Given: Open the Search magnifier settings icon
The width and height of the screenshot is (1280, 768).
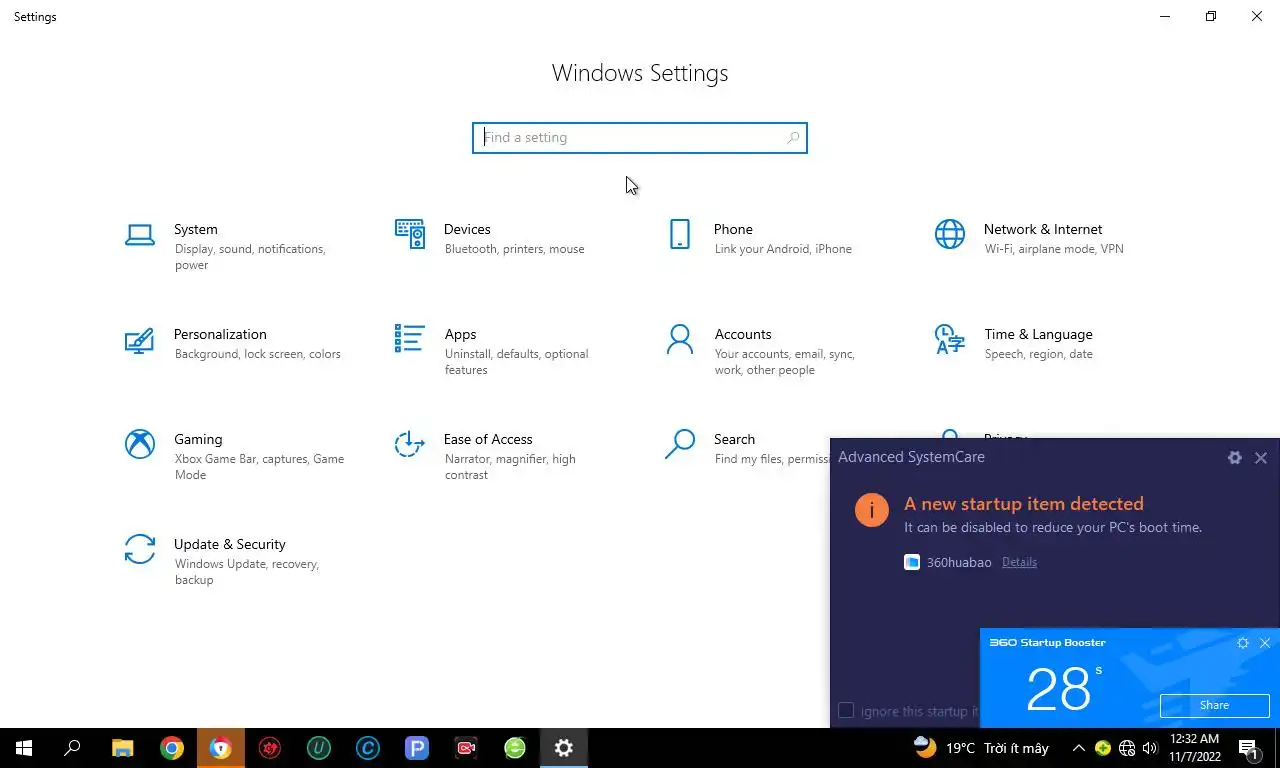Looking at the screenshot, I should pyautogui.click(x=680, y=444).
